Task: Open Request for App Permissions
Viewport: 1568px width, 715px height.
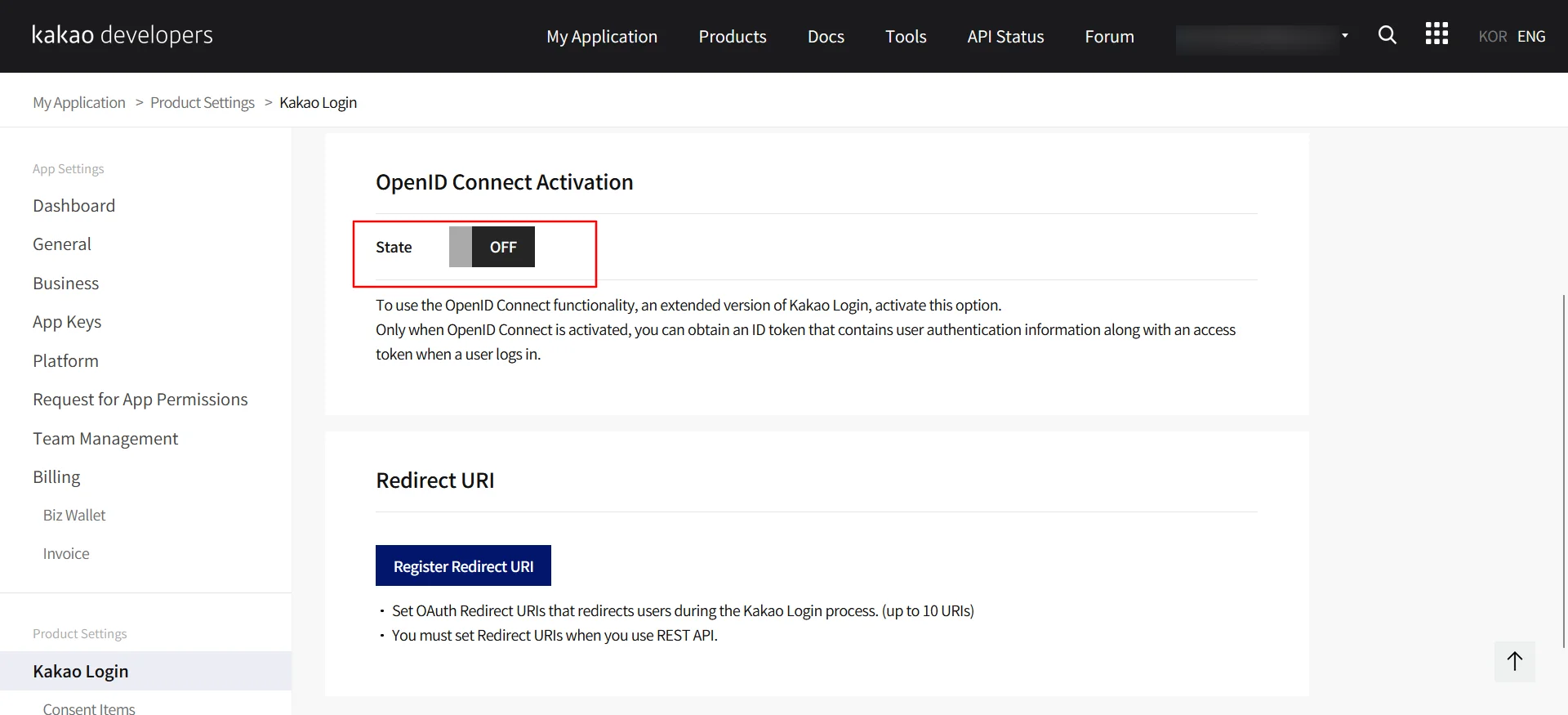Action: coord(140,400)
